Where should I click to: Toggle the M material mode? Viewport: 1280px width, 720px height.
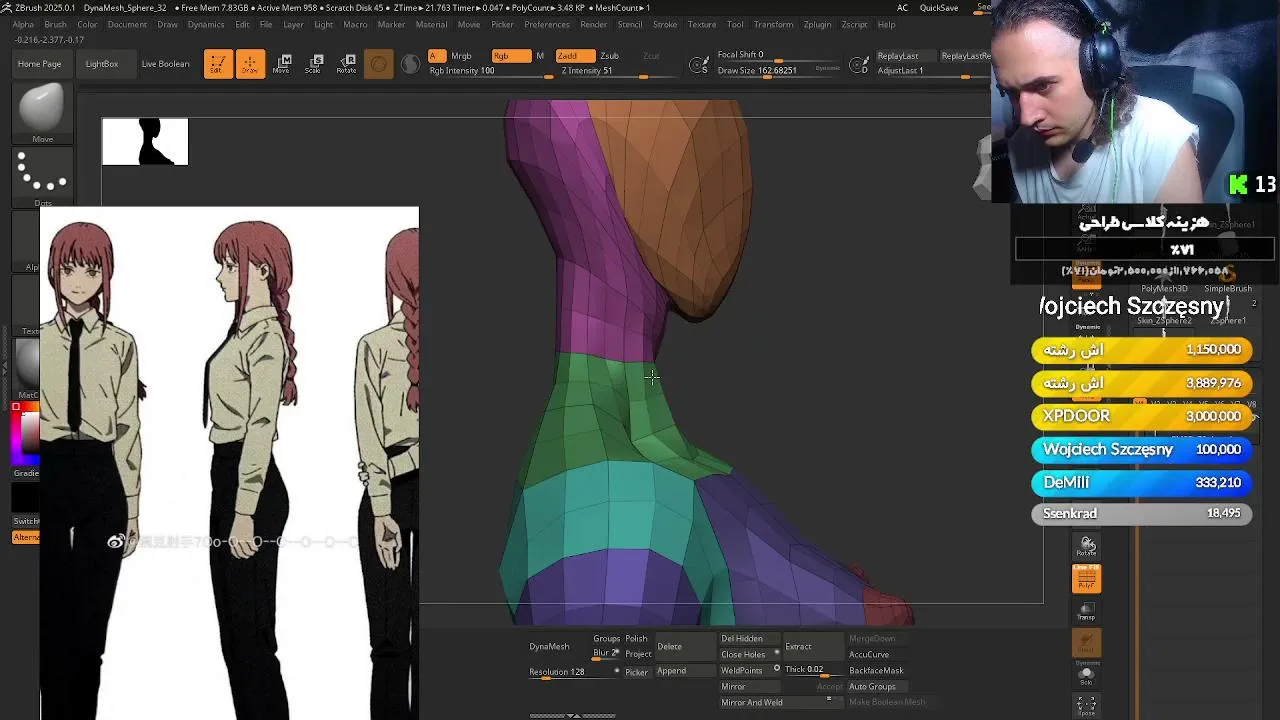tap(540, 56)
